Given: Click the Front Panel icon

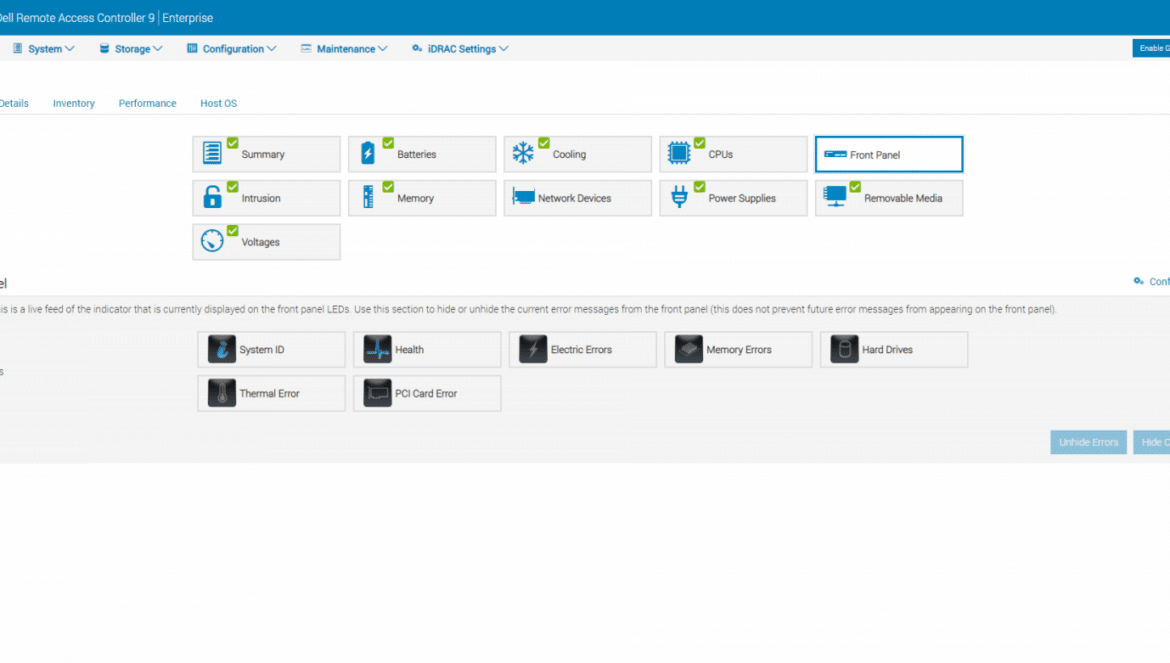Looking at the screenshot, I should (835, 154).
